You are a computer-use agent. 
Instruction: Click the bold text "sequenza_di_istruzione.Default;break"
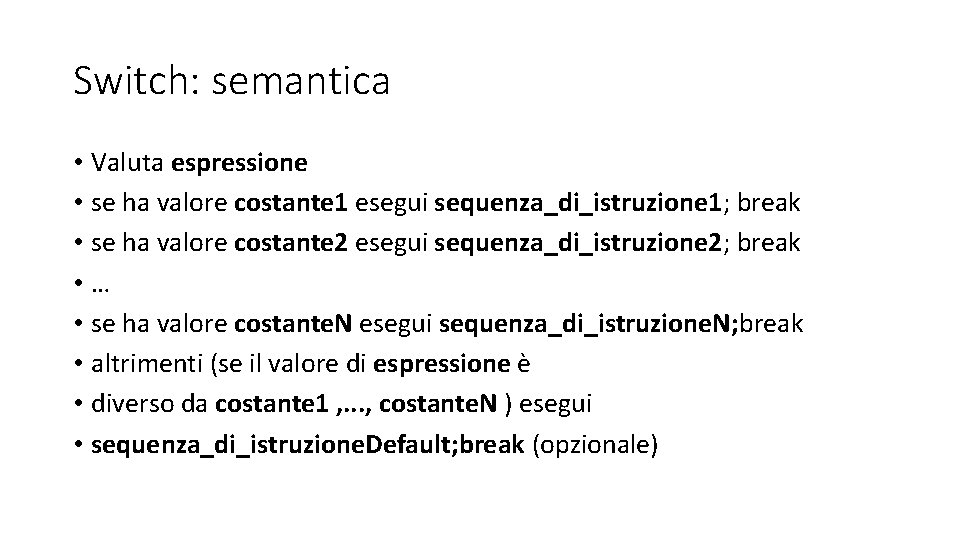pyautogui.click(x=307, y=445)
